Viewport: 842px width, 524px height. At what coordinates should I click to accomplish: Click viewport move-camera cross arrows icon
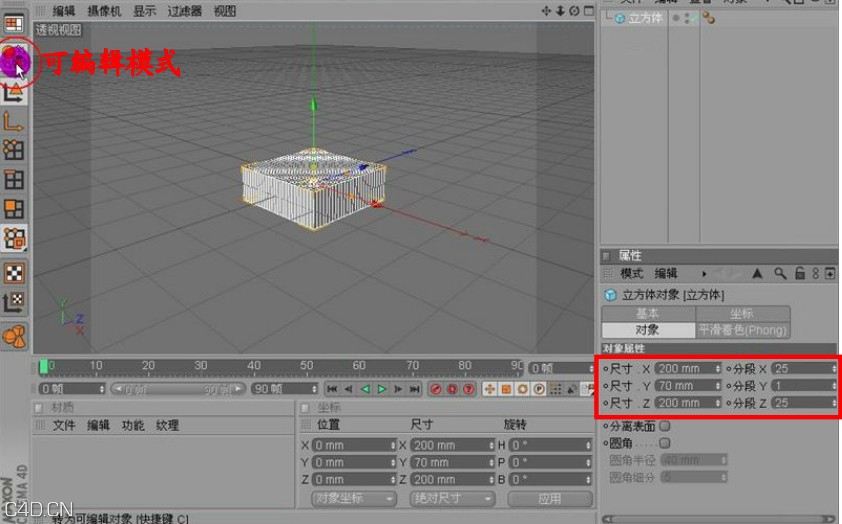point(546,11)
